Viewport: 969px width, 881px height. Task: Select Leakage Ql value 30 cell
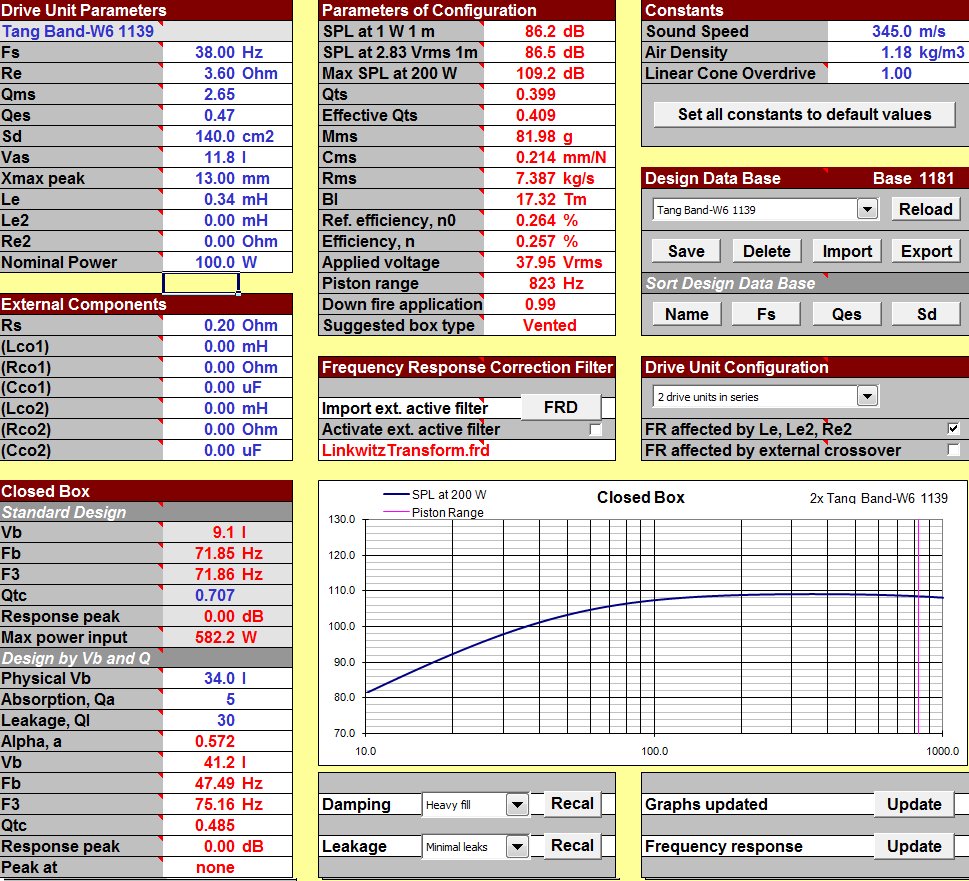pyautogui.click(x=227, y=720)
